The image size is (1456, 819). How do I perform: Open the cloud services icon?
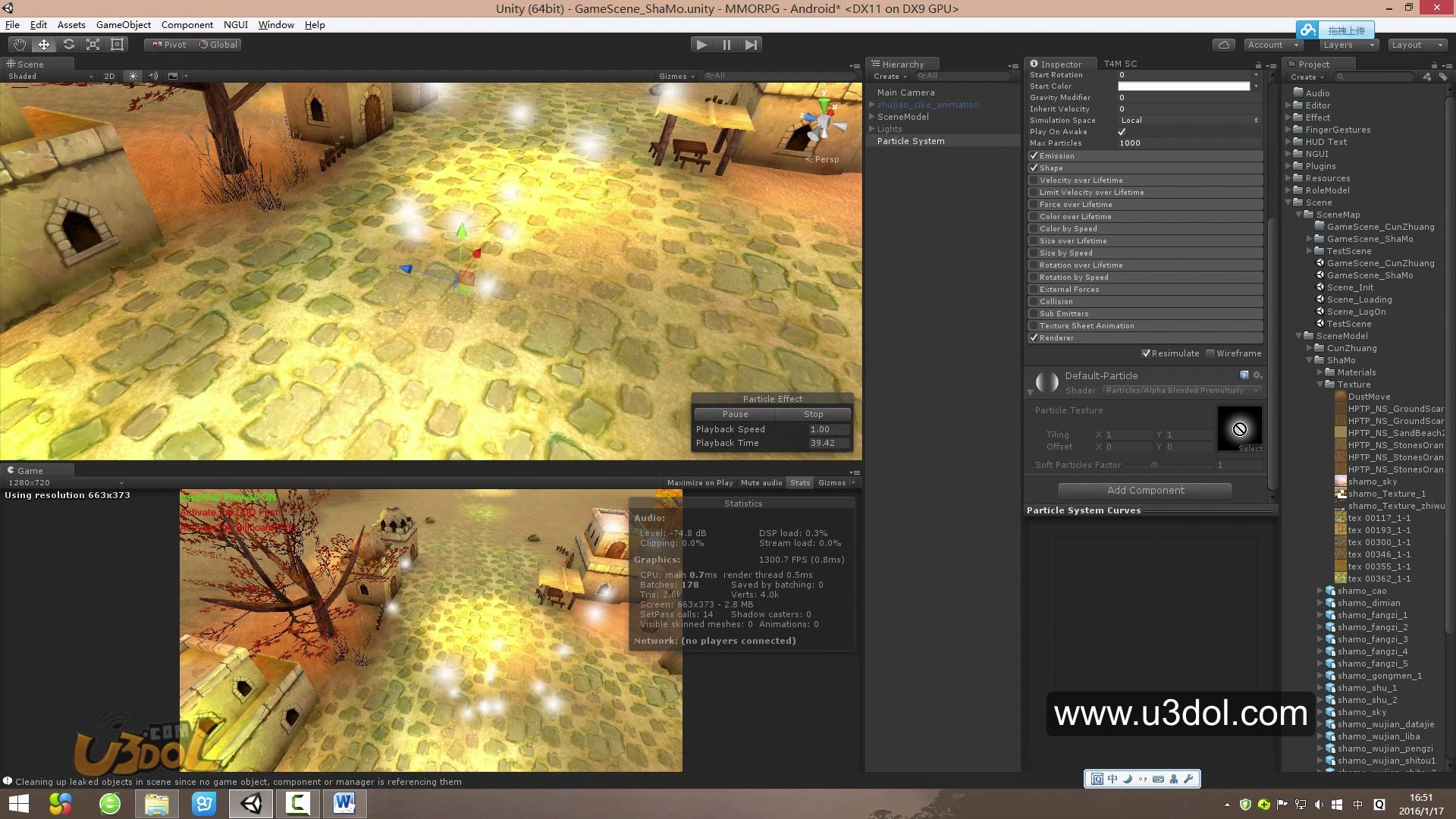click(1223, 45)
